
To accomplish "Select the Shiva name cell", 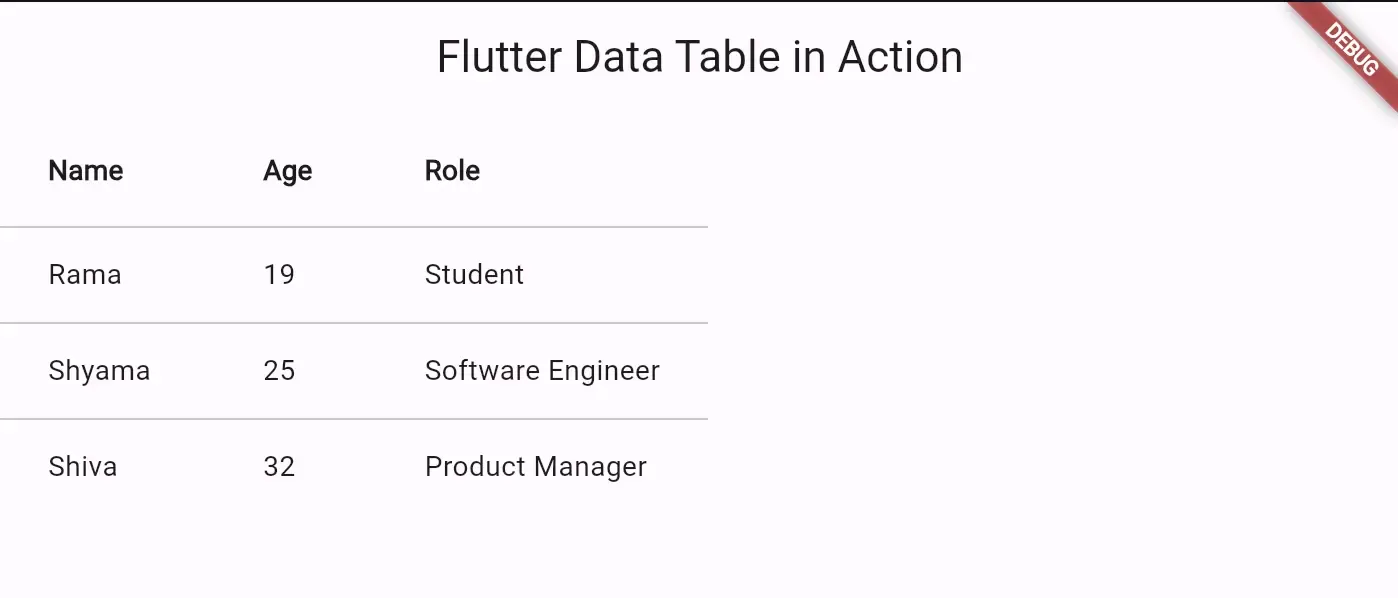I will [x=83, y=467].
